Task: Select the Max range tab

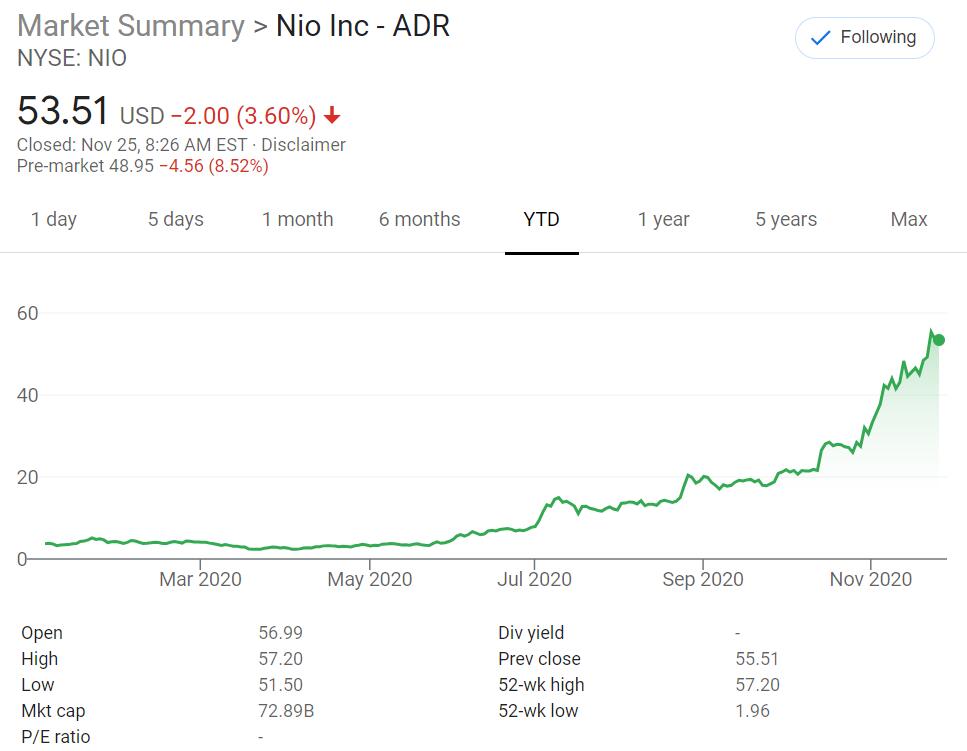Action: (x=908, y=219)
